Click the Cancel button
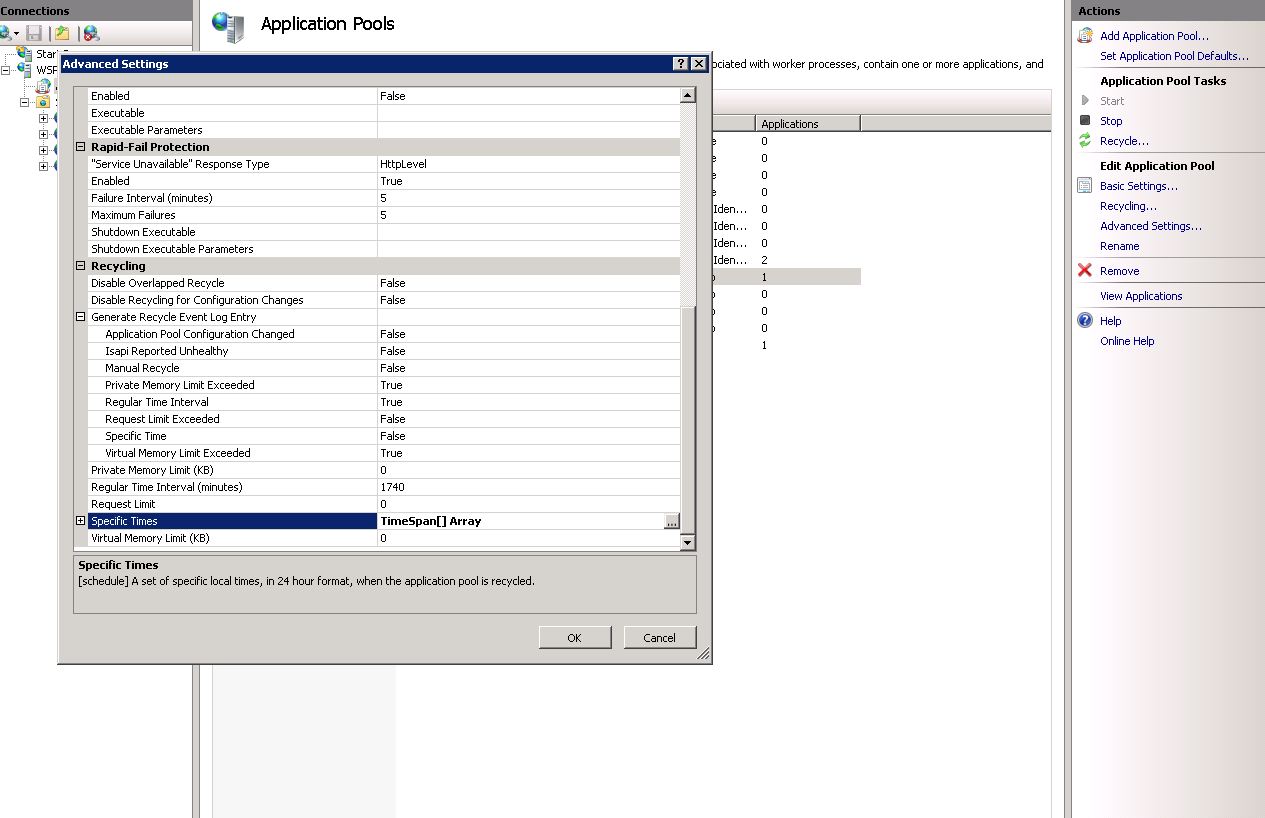 tap(659, 637)
